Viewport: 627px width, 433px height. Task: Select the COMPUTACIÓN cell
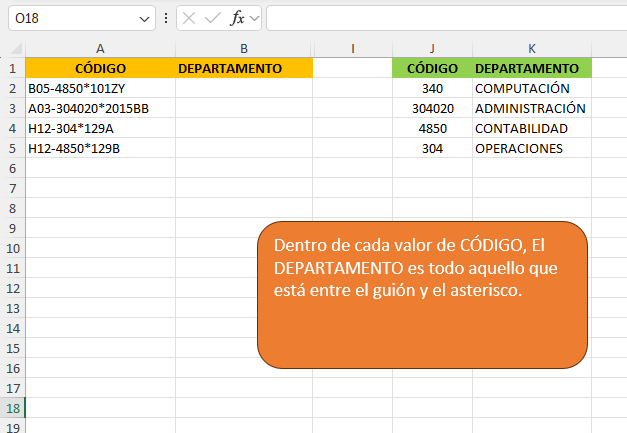click(x=532, y=88)
